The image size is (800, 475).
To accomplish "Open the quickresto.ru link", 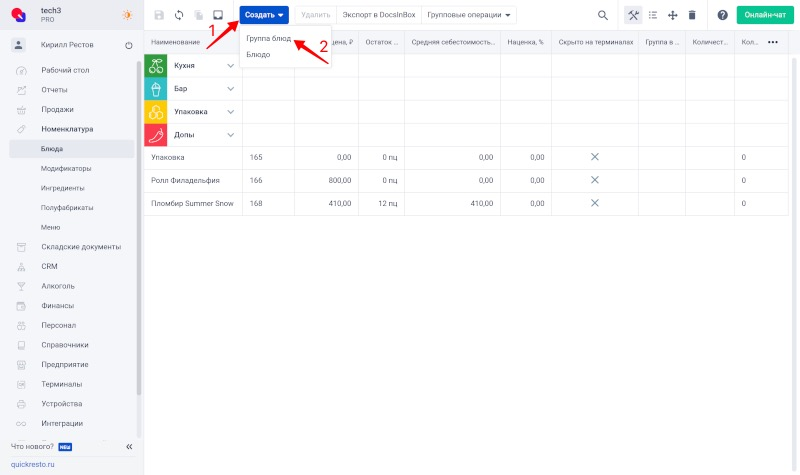I will pos(33,464).
